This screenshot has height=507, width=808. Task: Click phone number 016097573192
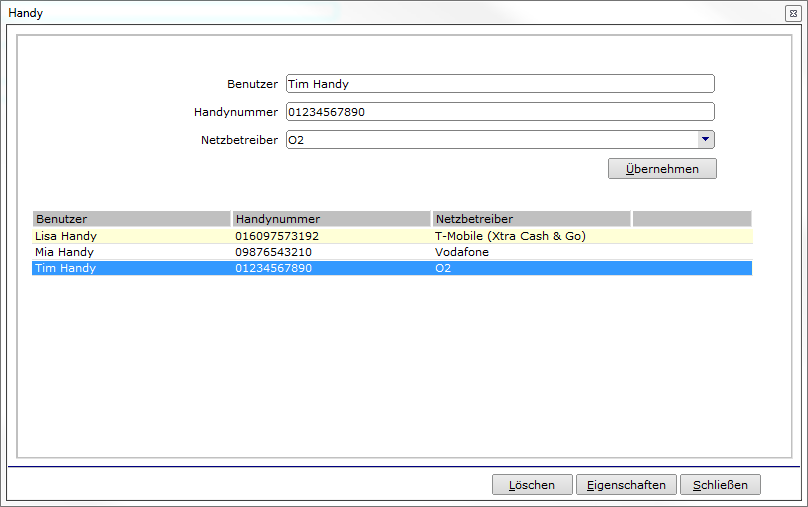tap(277, 236)
